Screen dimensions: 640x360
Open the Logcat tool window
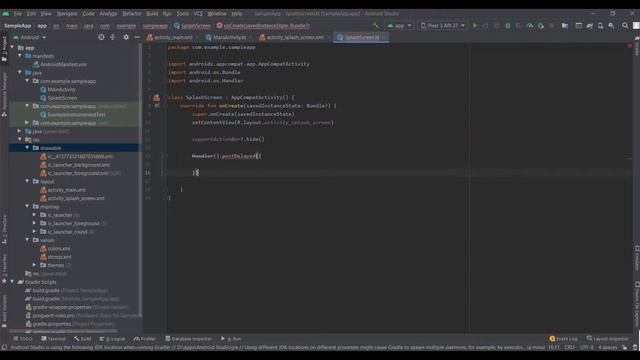tap(113, 339)
